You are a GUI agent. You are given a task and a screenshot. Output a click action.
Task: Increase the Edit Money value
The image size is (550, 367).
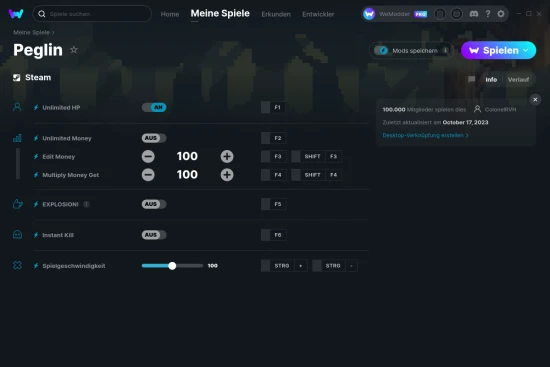[x=227, y=156]
